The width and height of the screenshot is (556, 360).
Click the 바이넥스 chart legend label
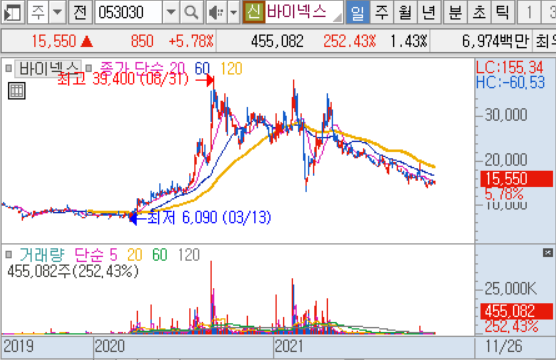[48, 68]
